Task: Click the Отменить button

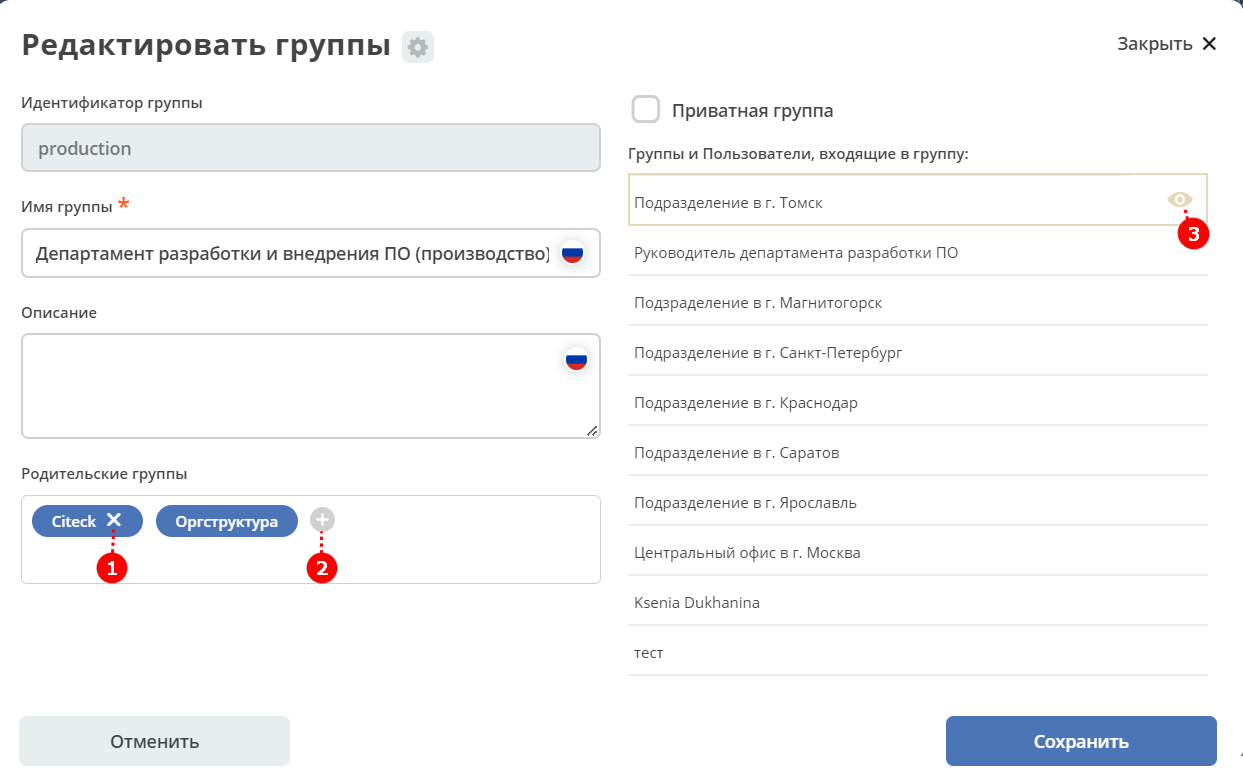Action: (155, 741)
